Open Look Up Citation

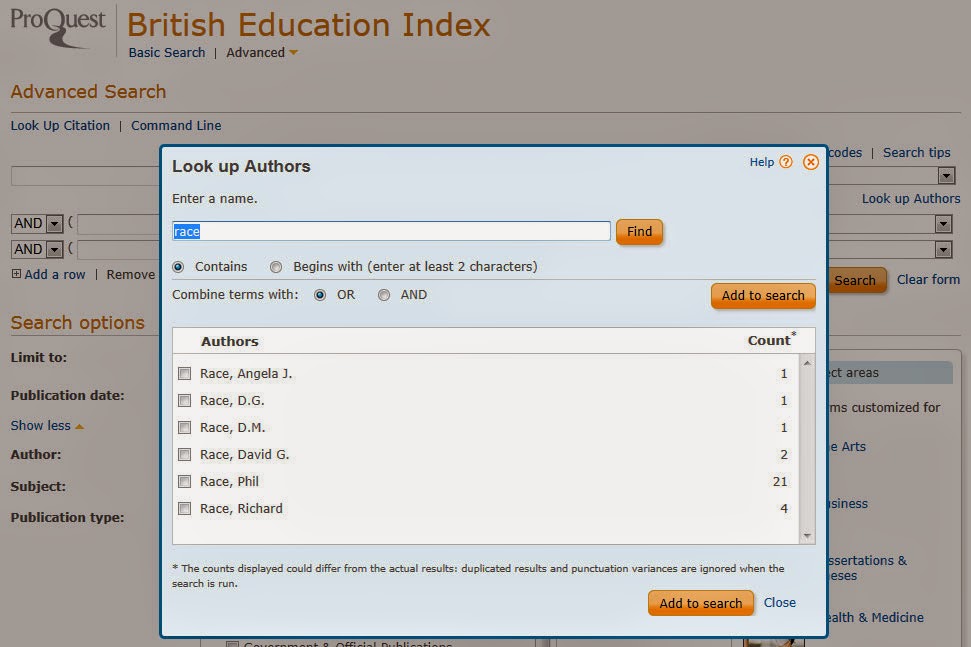coord(60,126)
